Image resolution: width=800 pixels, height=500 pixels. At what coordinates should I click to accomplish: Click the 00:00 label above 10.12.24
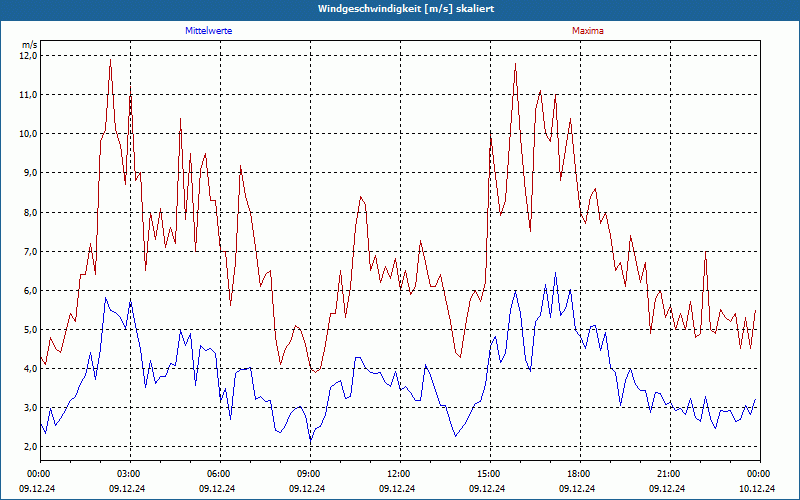point(759,474)
